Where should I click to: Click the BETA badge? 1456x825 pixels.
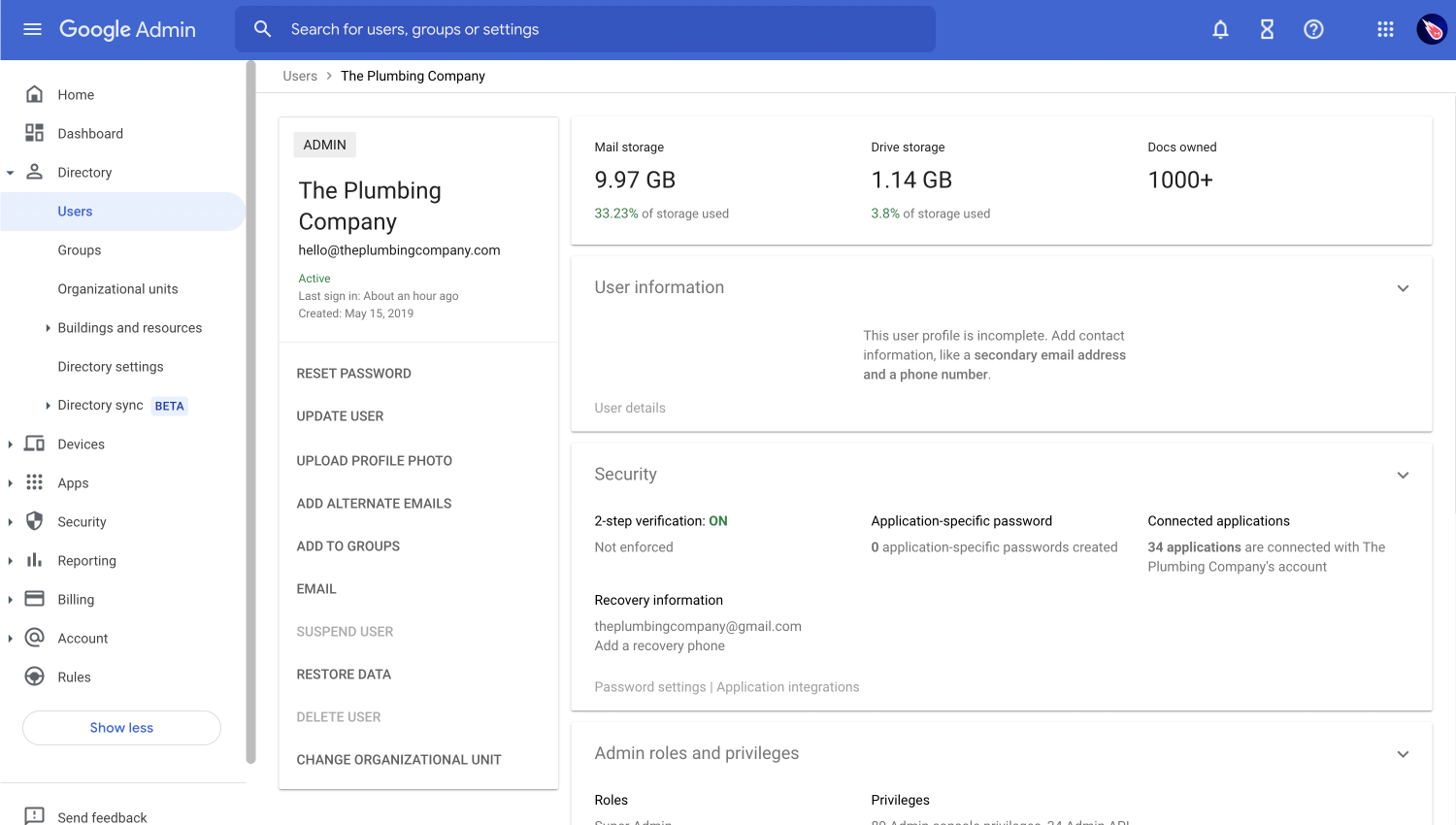[169, 406]
